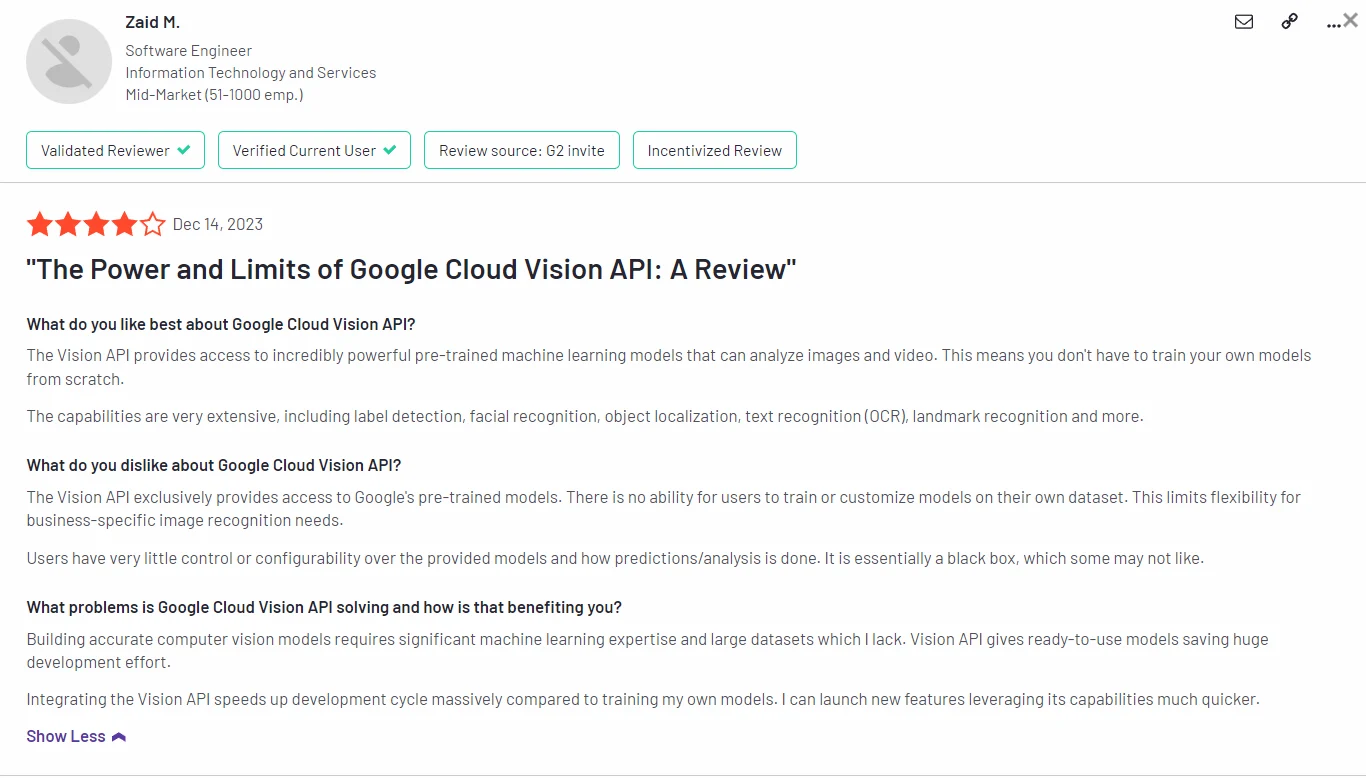The height and width of the screenshot is (778, 1366).
Task: Click the green checkmark in Verified Current User
Action: click(x=390, y=150)
